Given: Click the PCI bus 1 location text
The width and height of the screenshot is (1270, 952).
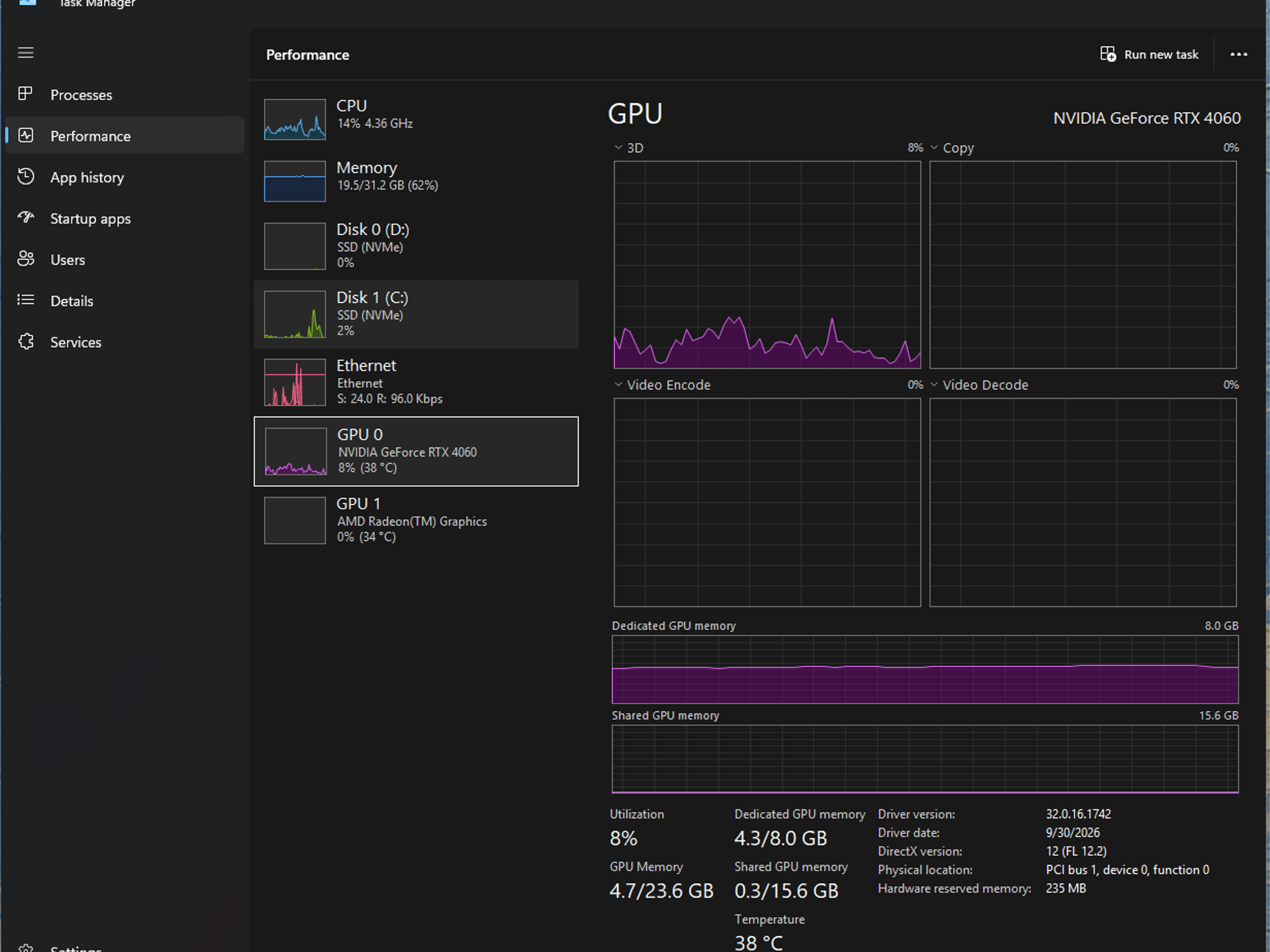Looking at the screenshot, I should tap(1127, 870).
